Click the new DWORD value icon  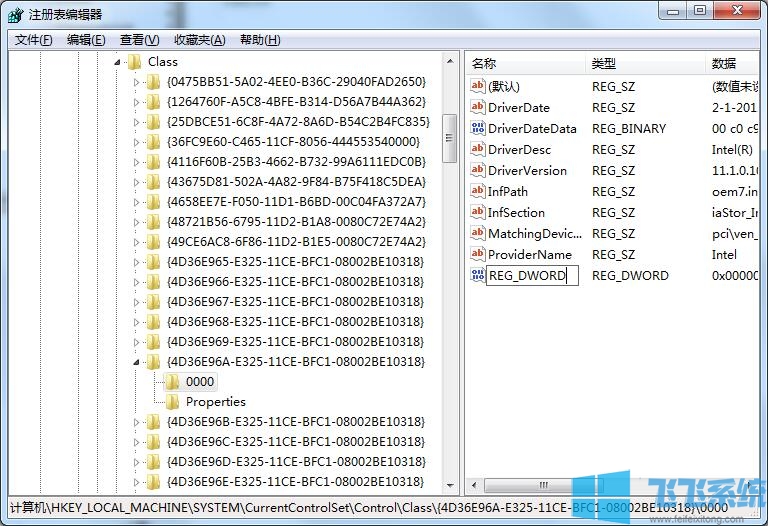[x=477, y=276]
